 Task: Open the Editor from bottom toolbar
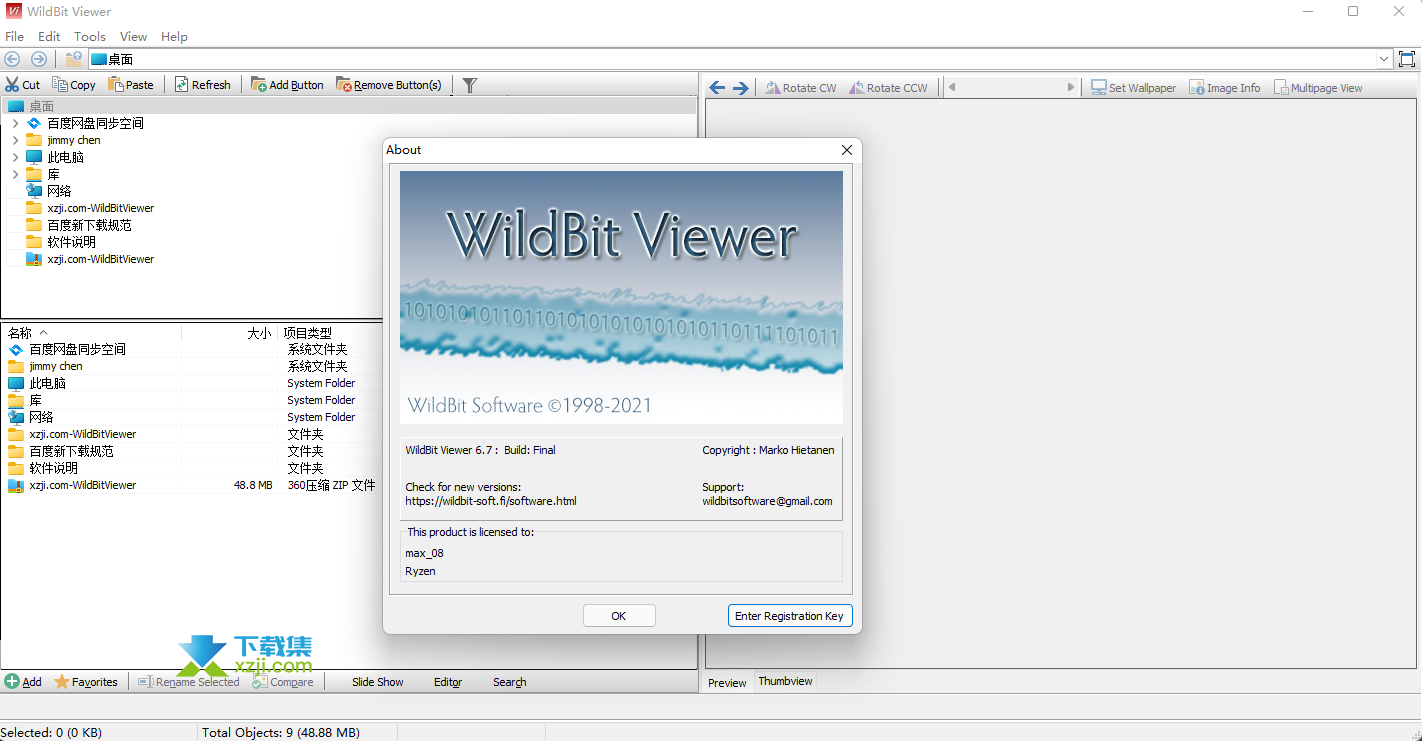[448, 682]
